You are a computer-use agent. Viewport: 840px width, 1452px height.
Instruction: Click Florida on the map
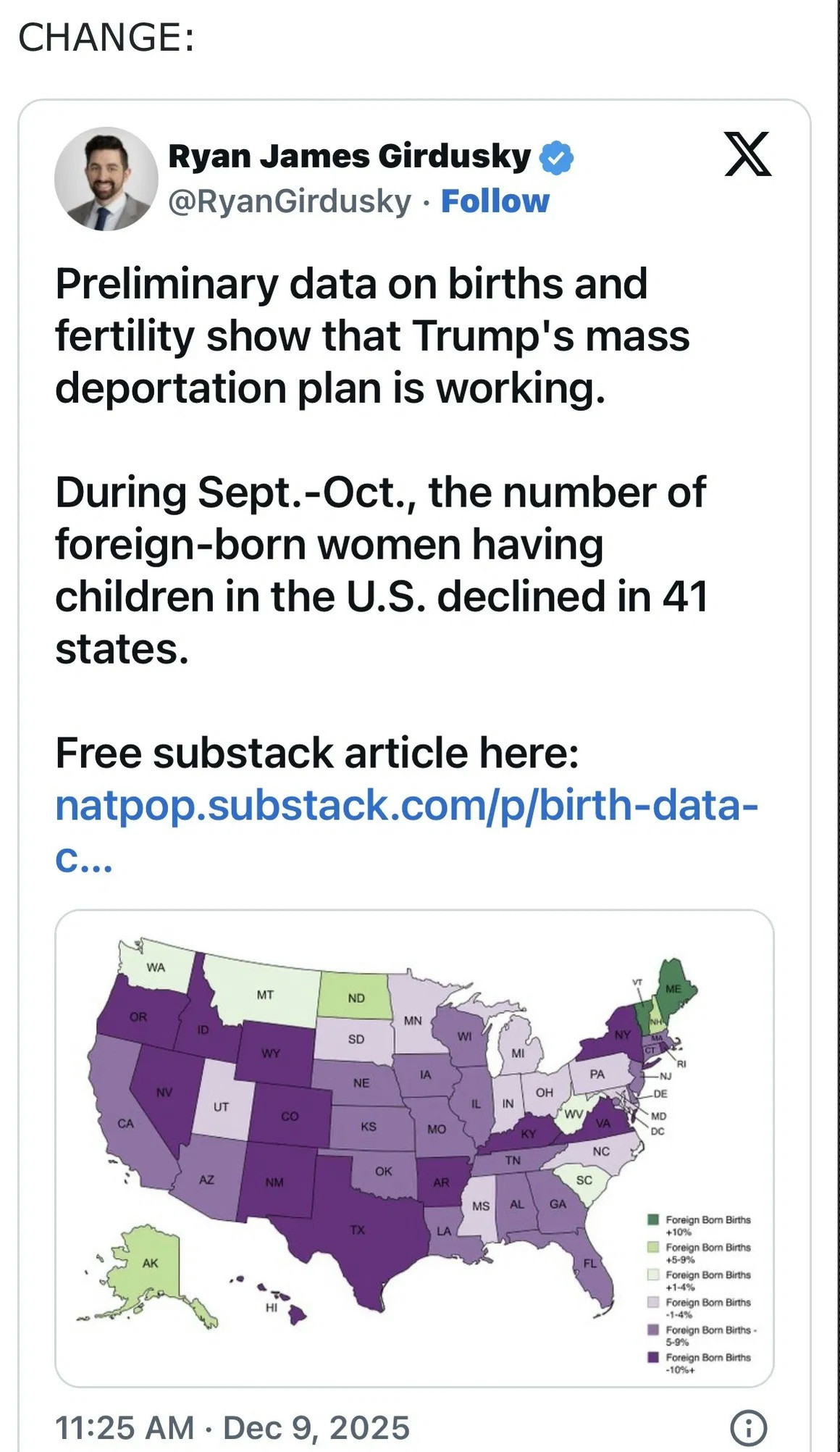[x=595, y=1265]
